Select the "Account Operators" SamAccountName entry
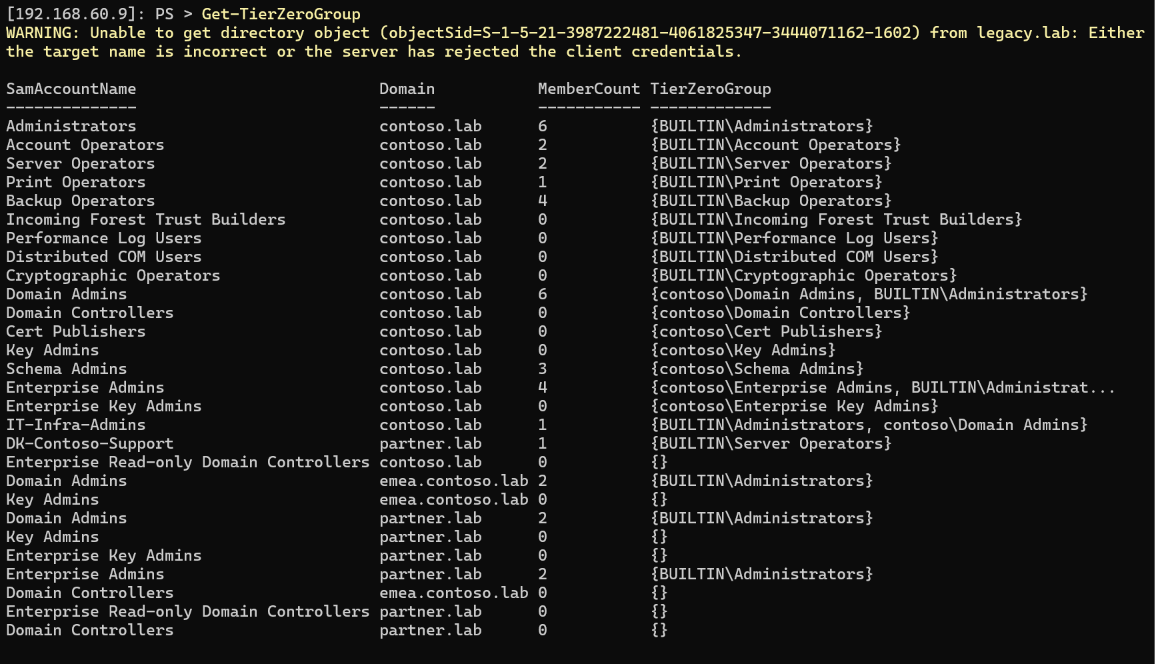This screenshot has height=664, width=1155. click(x=85, y=145)
